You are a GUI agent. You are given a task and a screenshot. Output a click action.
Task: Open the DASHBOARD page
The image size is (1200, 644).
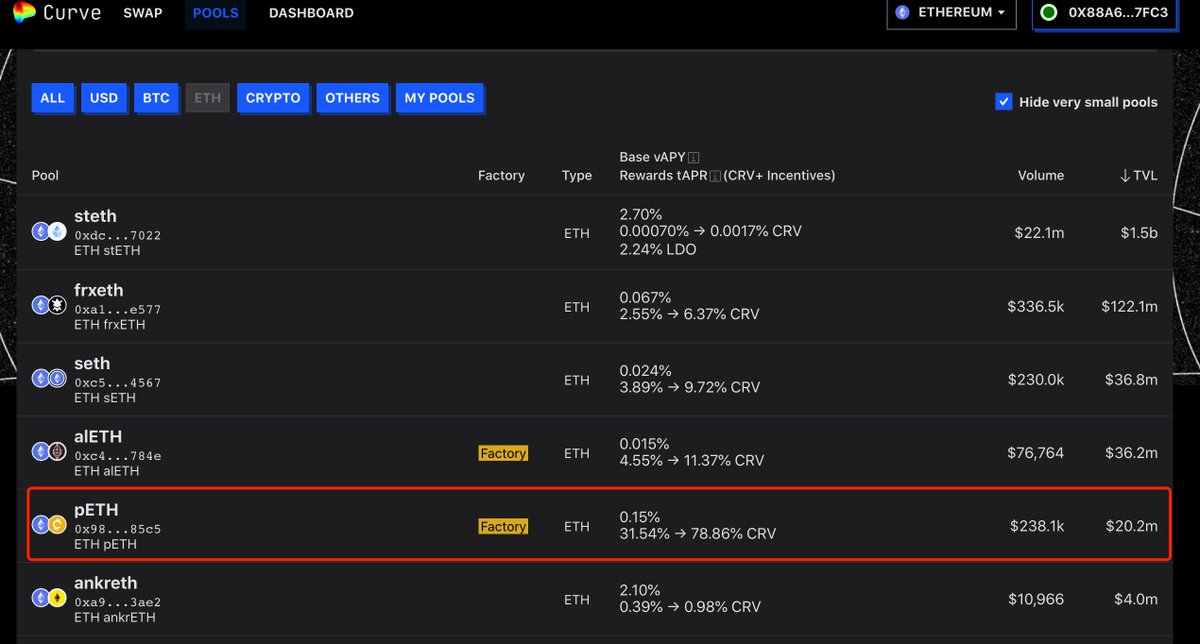tap(311, 13)
